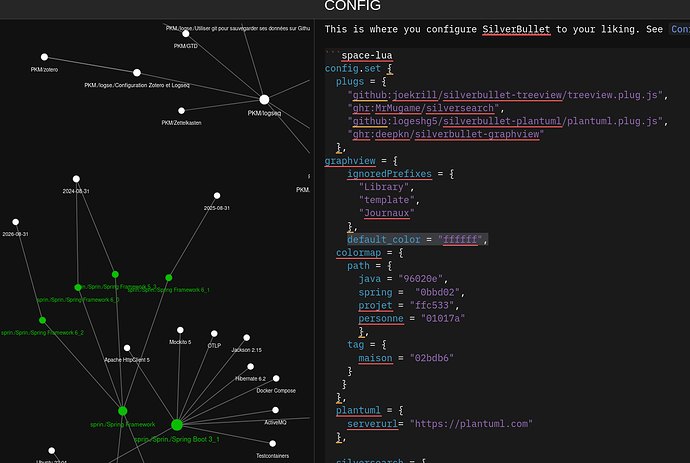
Task: Place cursor on the space-lua fence line
Action: [359, 55]
